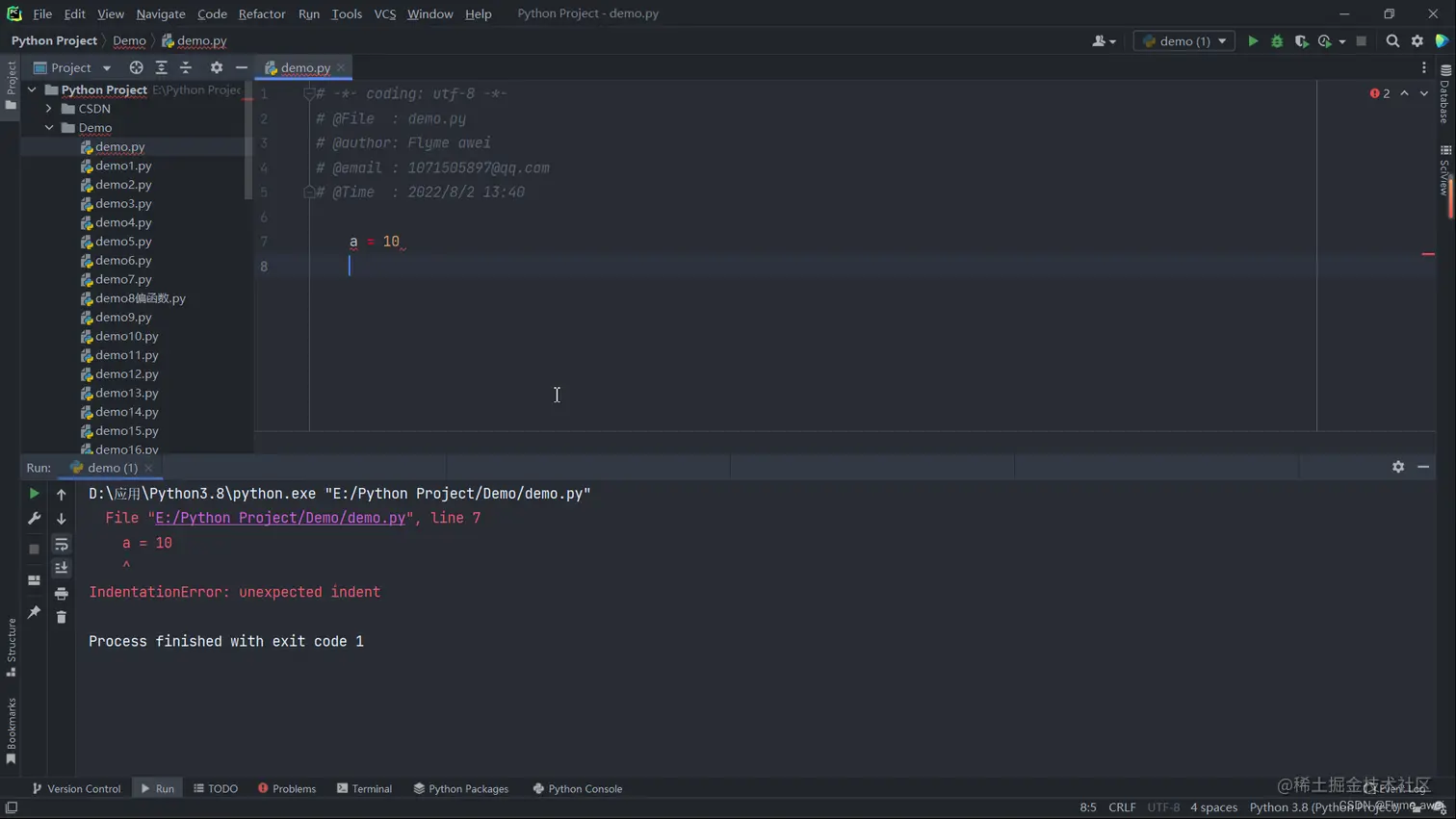This screenshot has width=1456, height=819.
Task: Collapse the Demo folder
Action: [49, 127]
